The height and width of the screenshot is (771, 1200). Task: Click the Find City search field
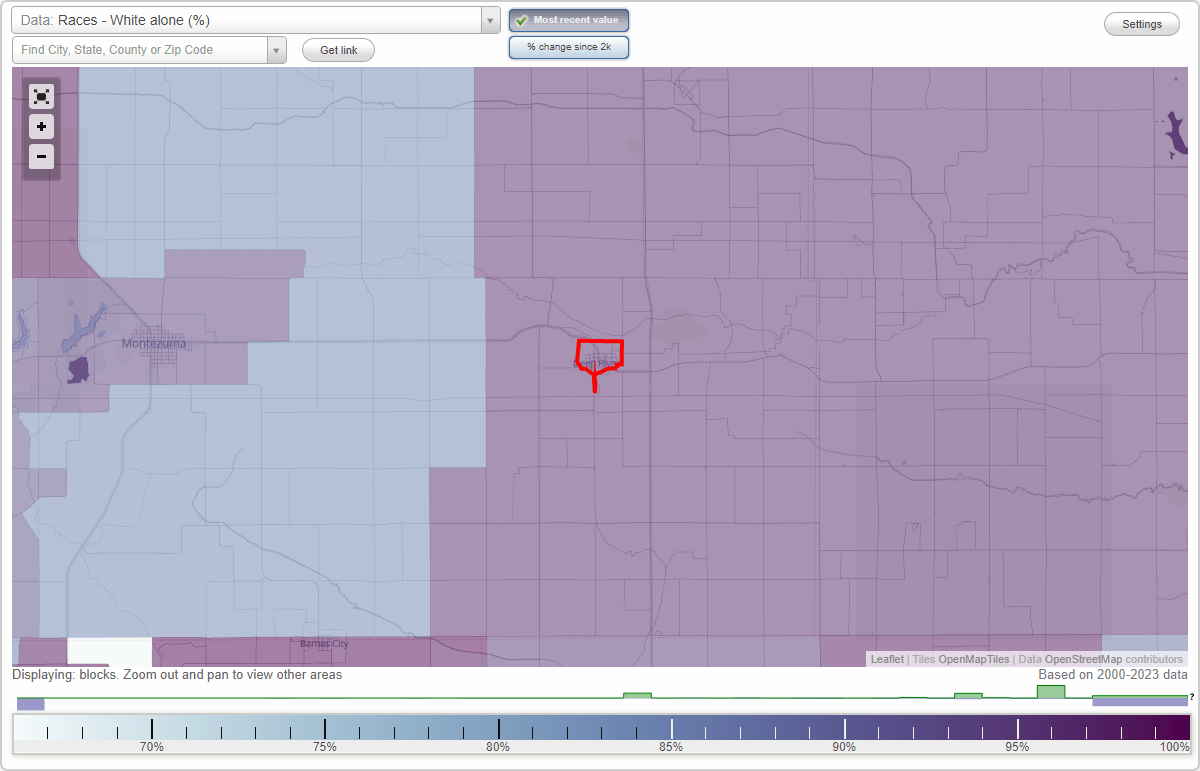pyautogui.click(x=140, y=48)
